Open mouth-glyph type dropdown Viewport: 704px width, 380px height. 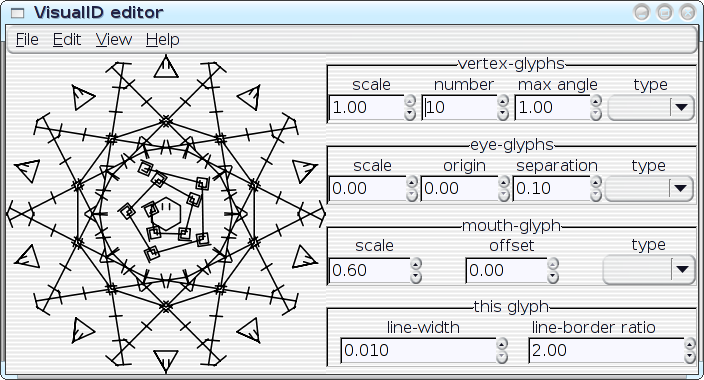click(x=649, y=270)
